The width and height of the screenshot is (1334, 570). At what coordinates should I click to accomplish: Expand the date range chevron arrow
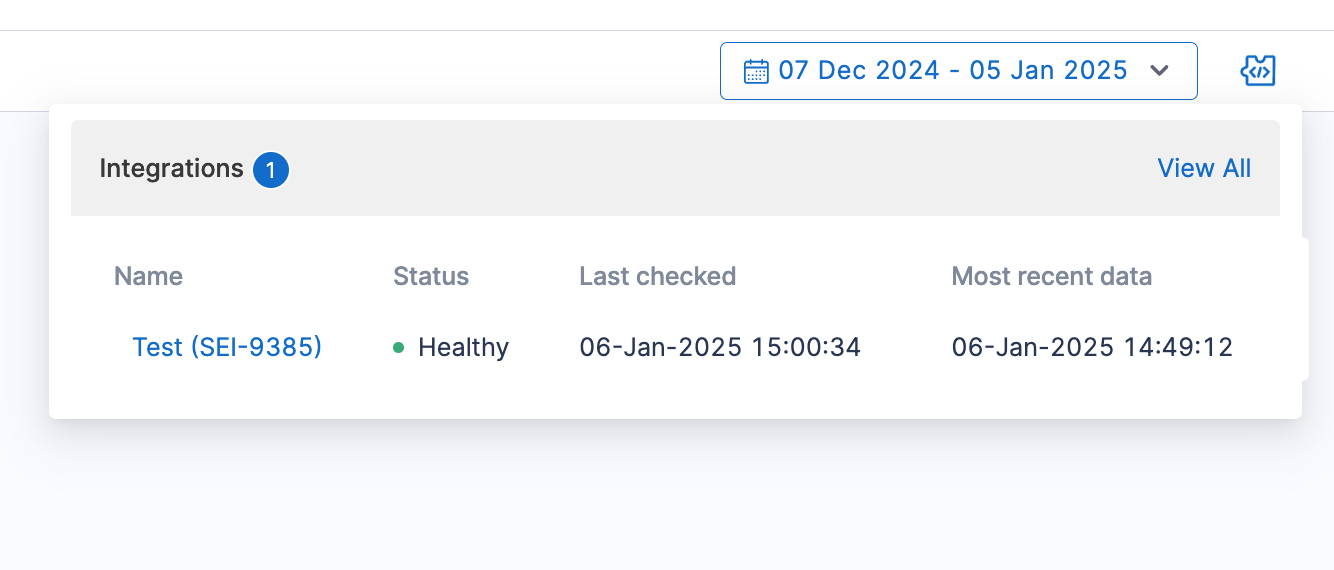click(1160, 71)
